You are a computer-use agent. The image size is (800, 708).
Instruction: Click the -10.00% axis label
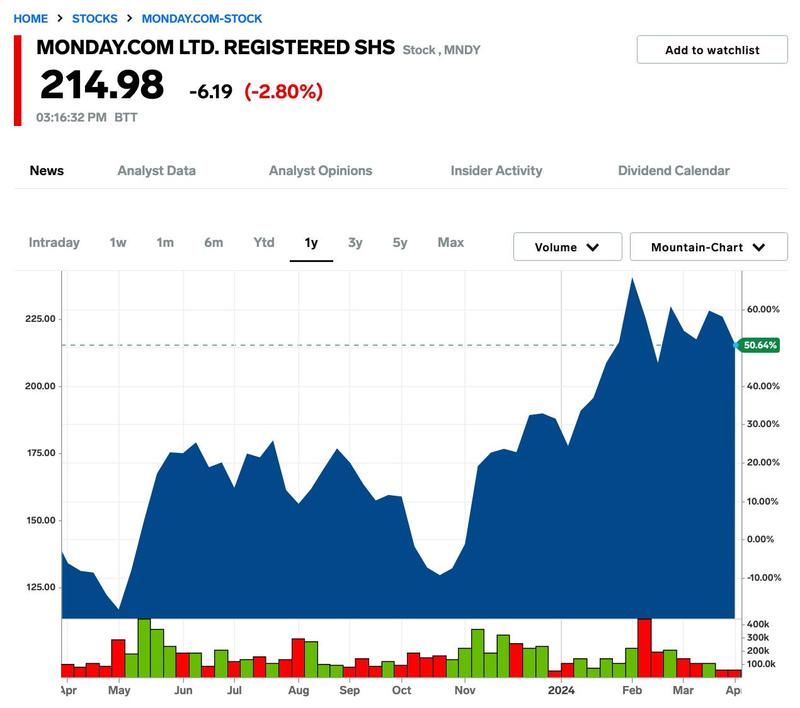pyautogui.click(x=764, y=577)
